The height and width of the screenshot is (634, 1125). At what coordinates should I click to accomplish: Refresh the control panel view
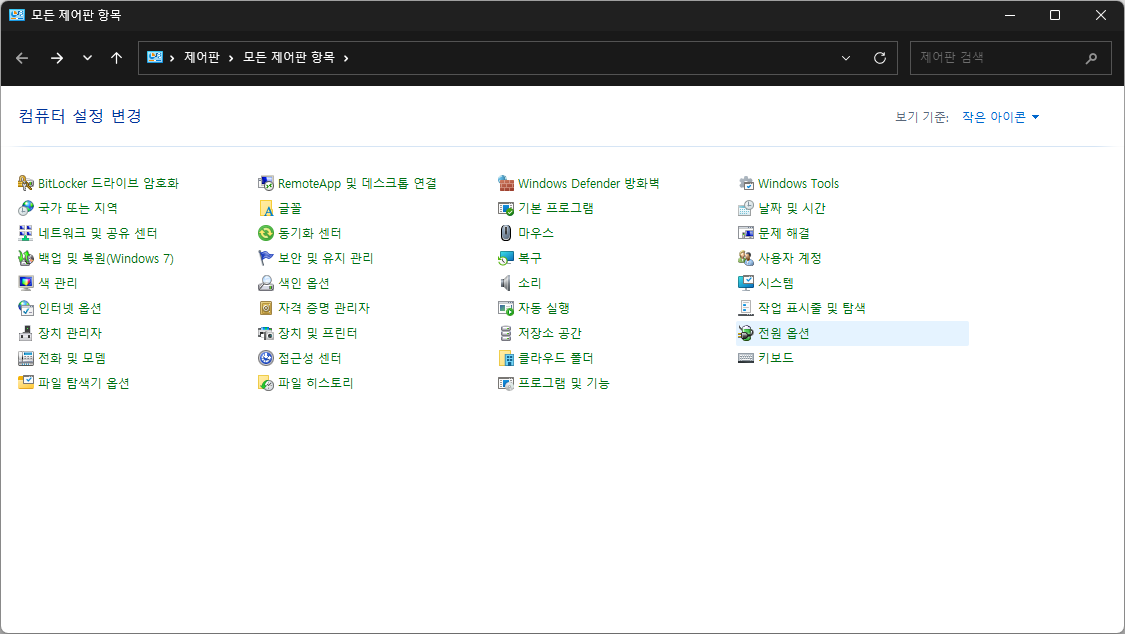coord(880,58)
